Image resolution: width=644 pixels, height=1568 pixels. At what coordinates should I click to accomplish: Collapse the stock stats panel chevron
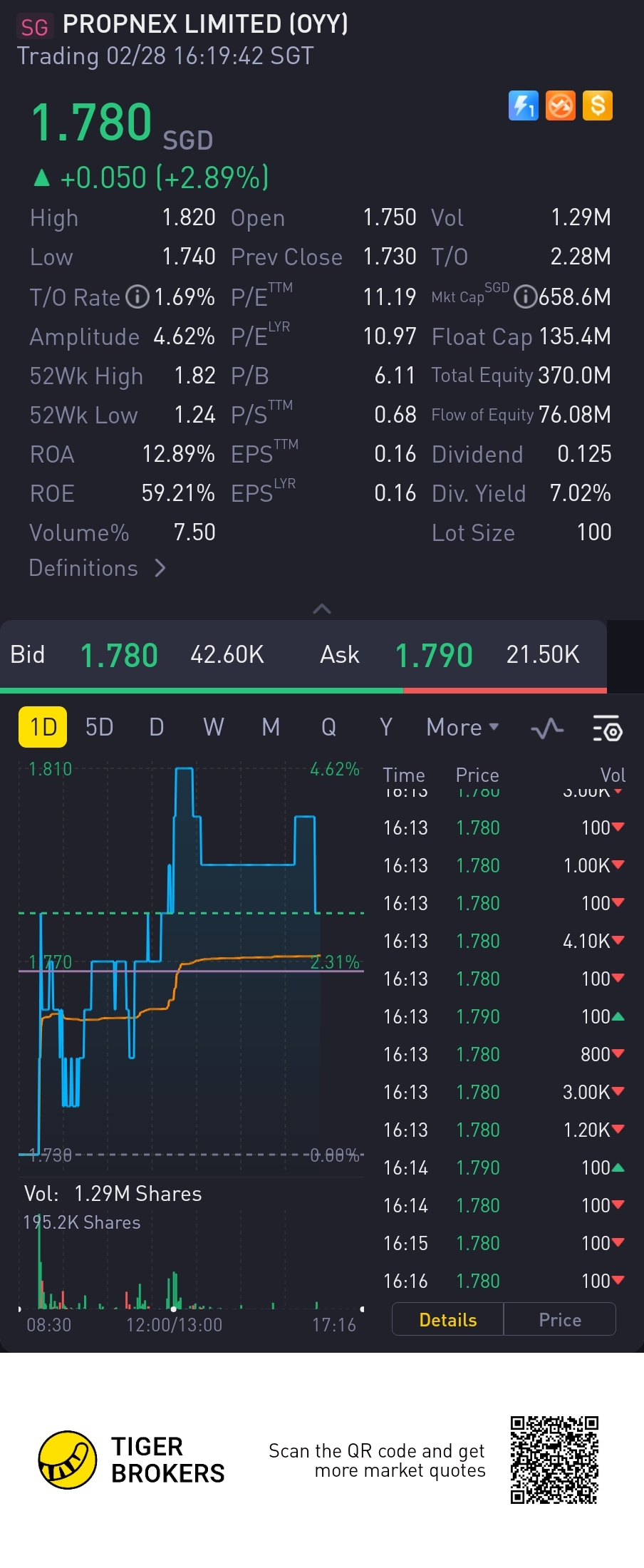click(x=322, y=609)
